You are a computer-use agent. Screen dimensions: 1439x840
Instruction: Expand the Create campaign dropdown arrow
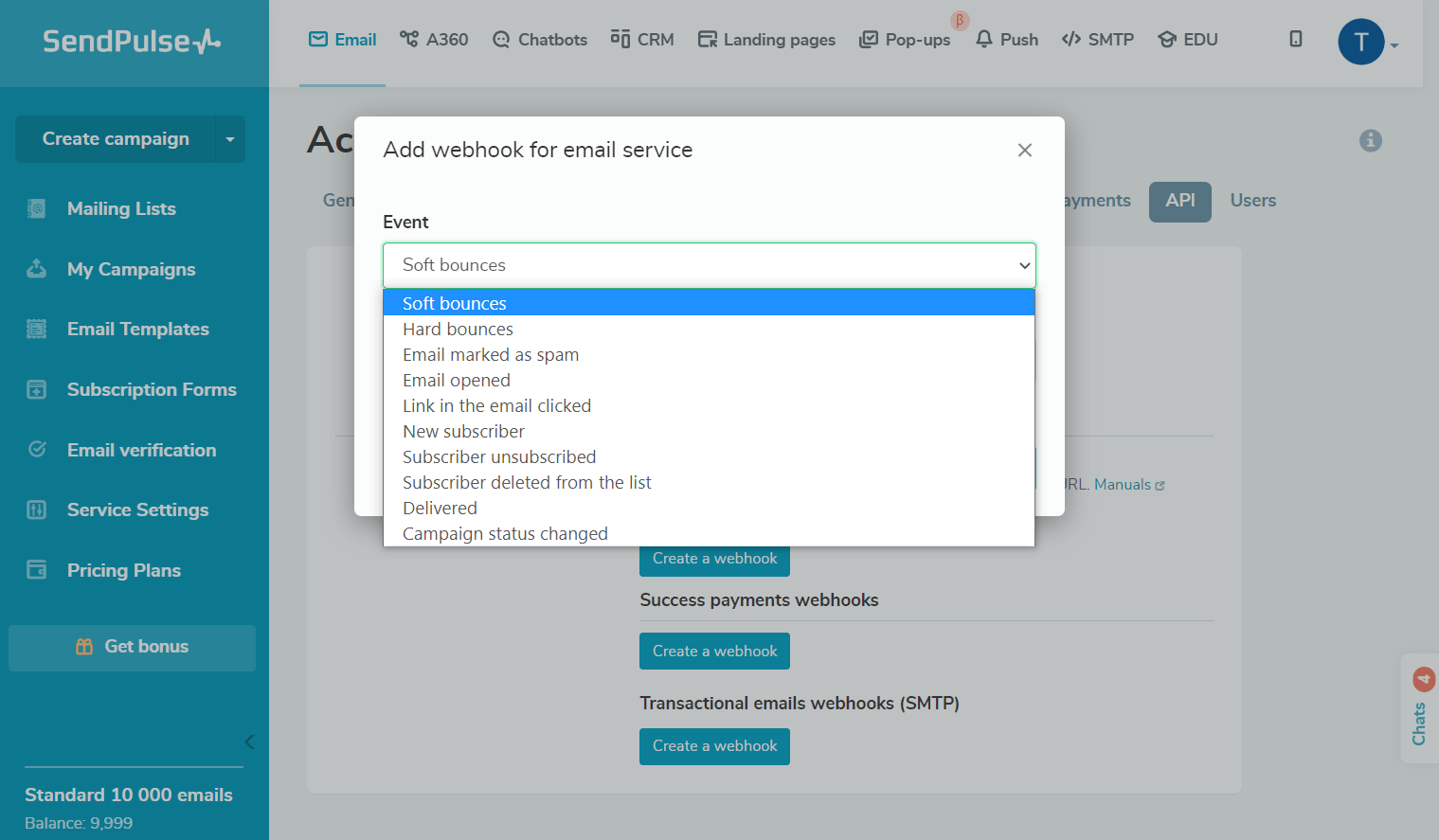pyautogui.click(x=230, y=139)
